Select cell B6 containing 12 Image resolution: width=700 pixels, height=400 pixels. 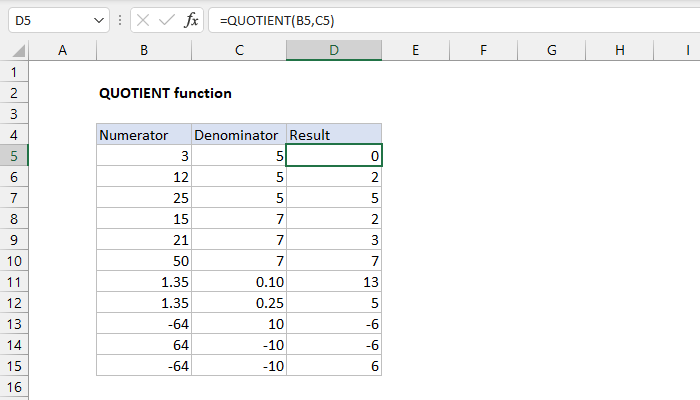(x=144, y=177)
